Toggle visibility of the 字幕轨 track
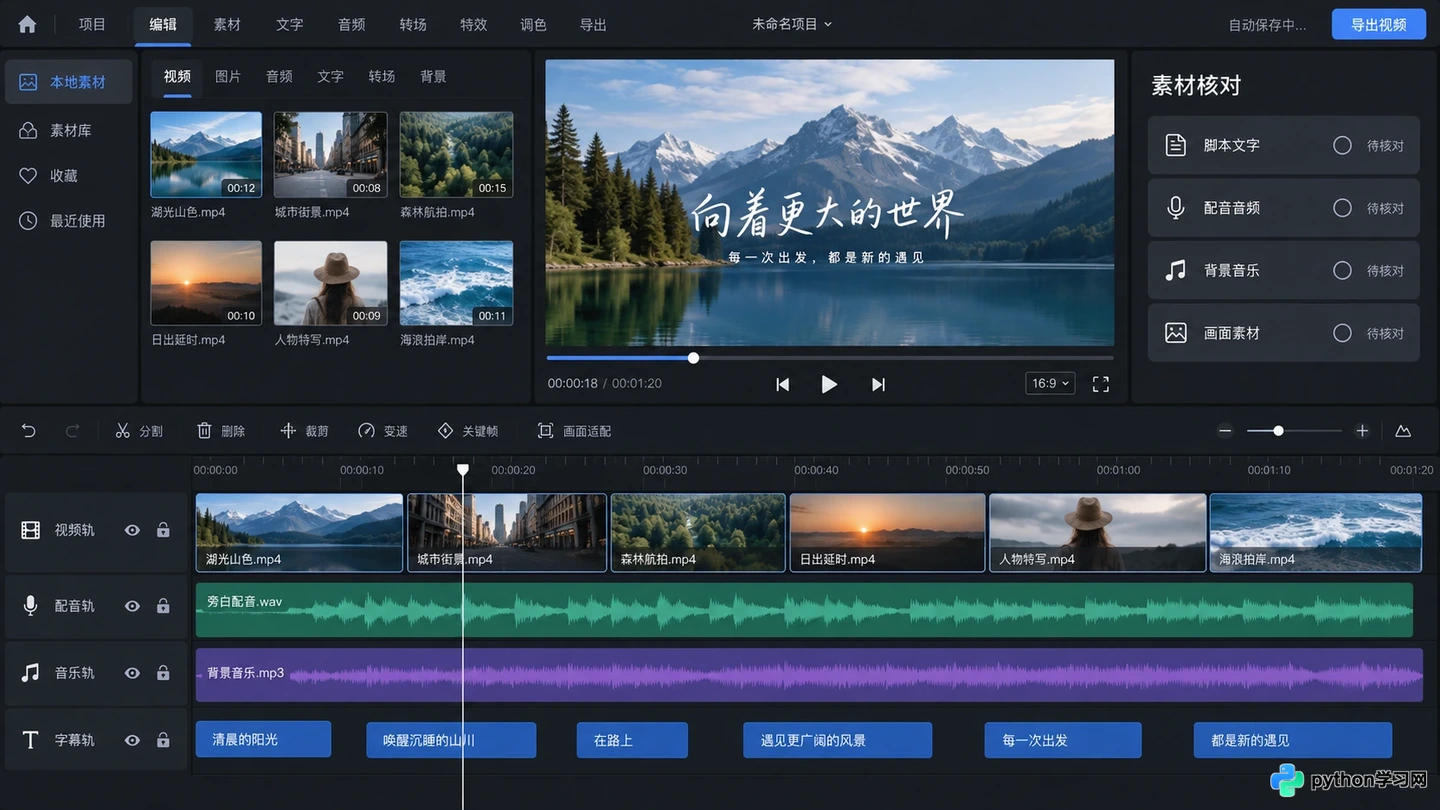The height and width of the screenshot is (810, 1440). (132, 740)
